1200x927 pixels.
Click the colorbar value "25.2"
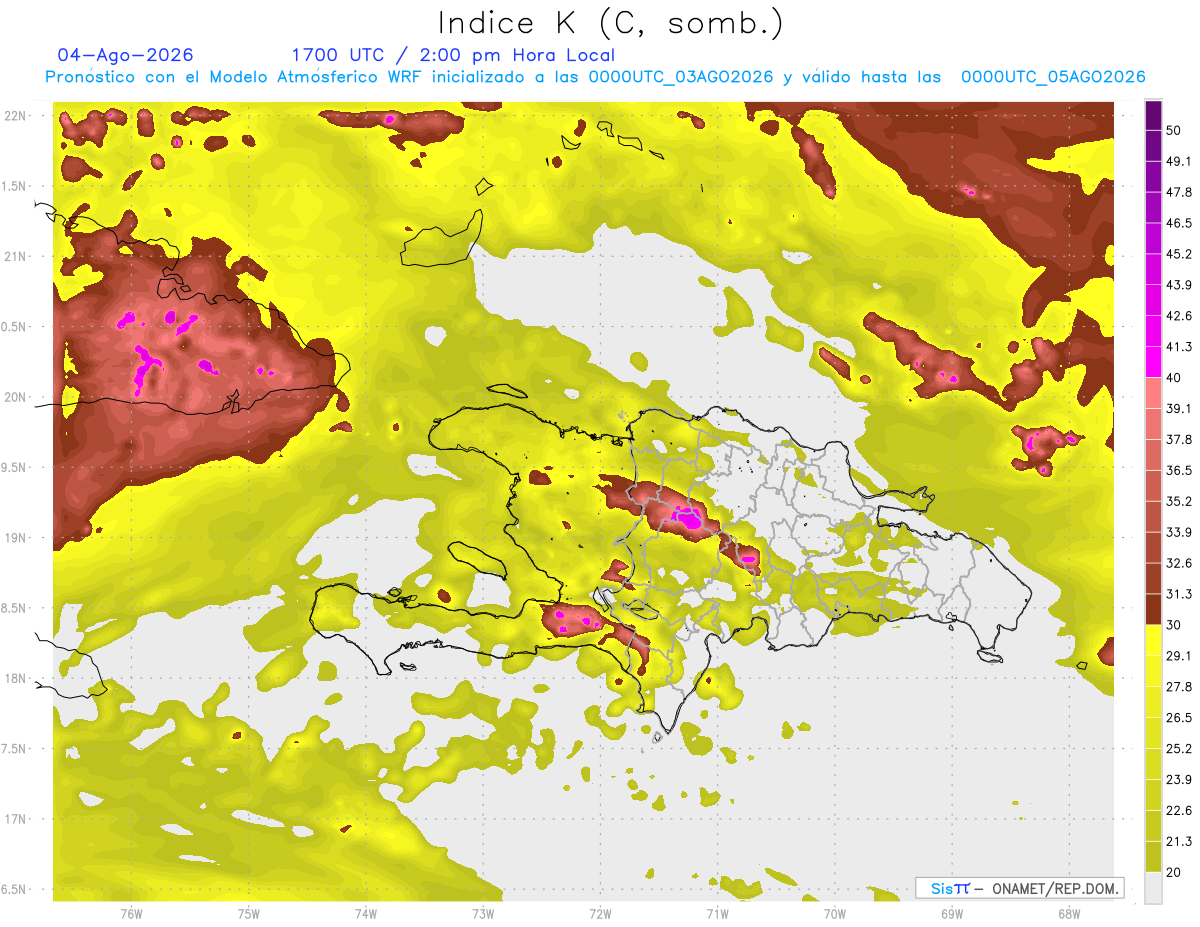pos(1178,749)
